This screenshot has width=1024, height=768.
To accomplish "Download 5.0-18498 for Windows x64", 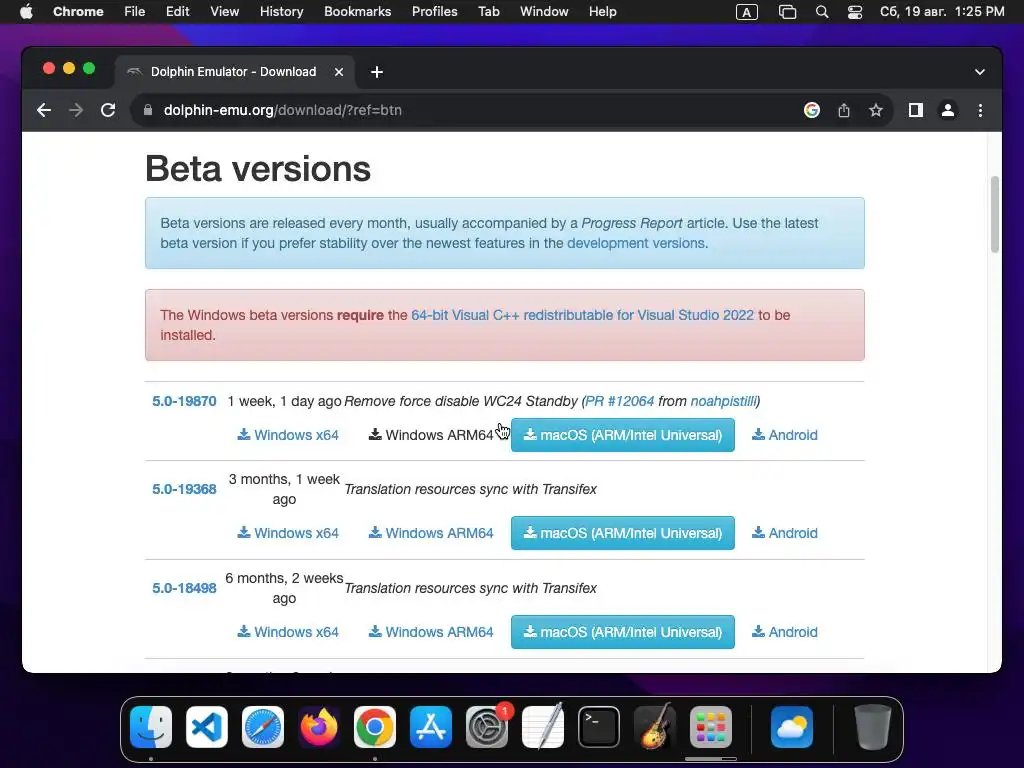I will [x=288, y=632].
